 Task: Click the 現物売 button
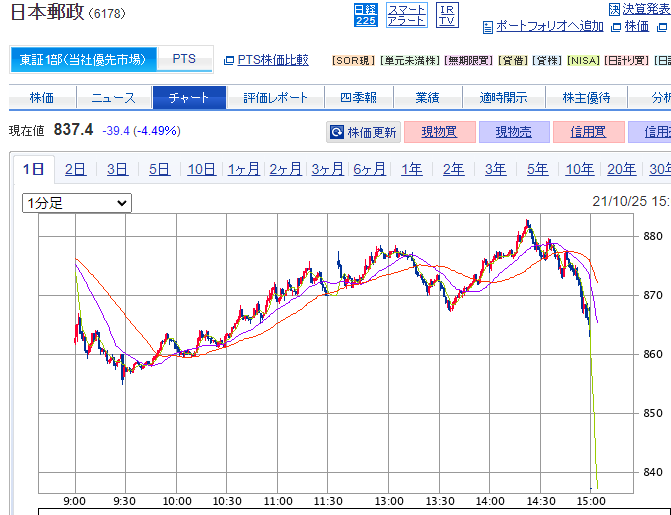514,132
